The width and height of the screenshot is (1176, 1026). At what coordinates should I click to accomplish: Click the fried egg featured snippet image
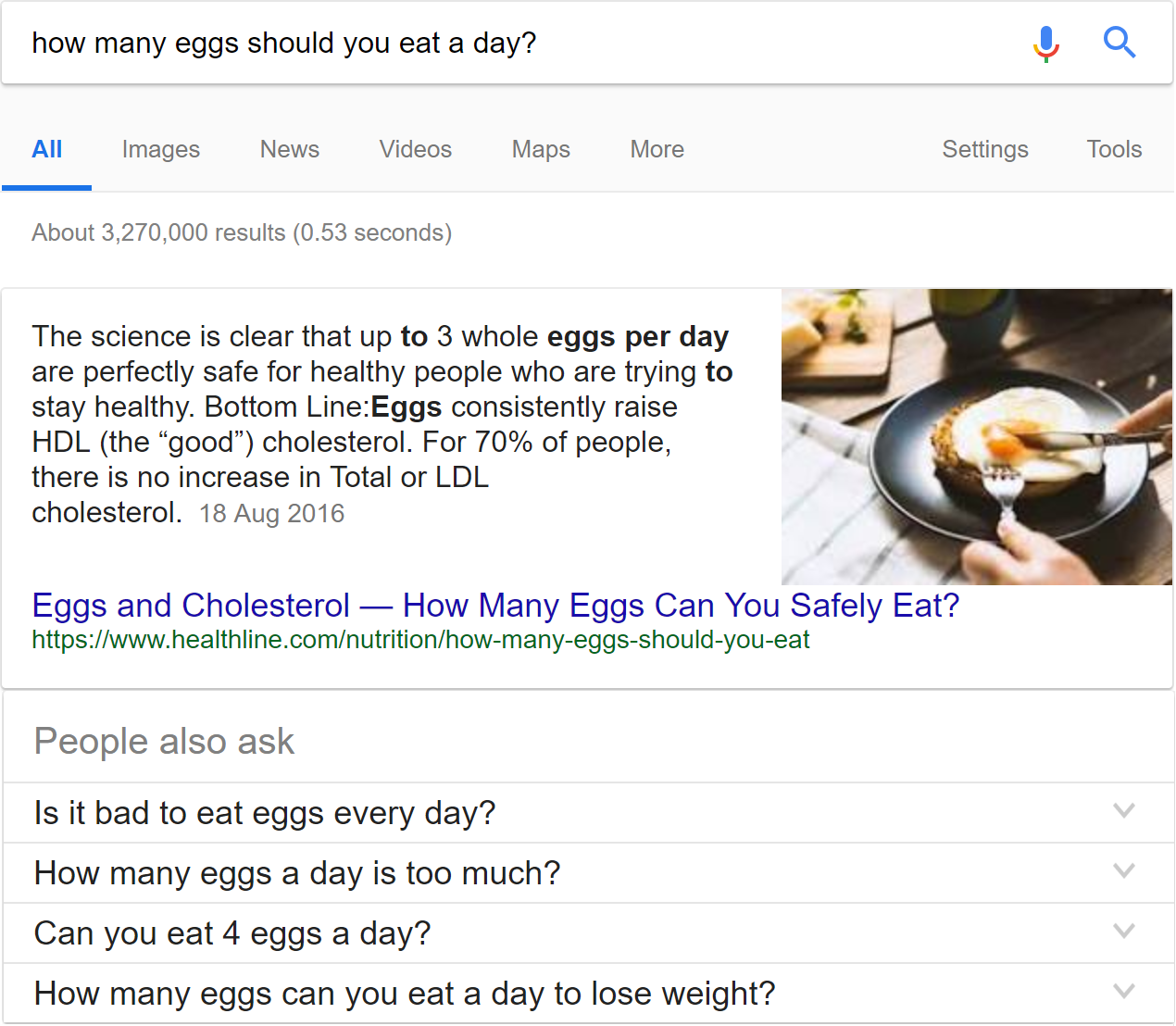click(x=976, y=436)
